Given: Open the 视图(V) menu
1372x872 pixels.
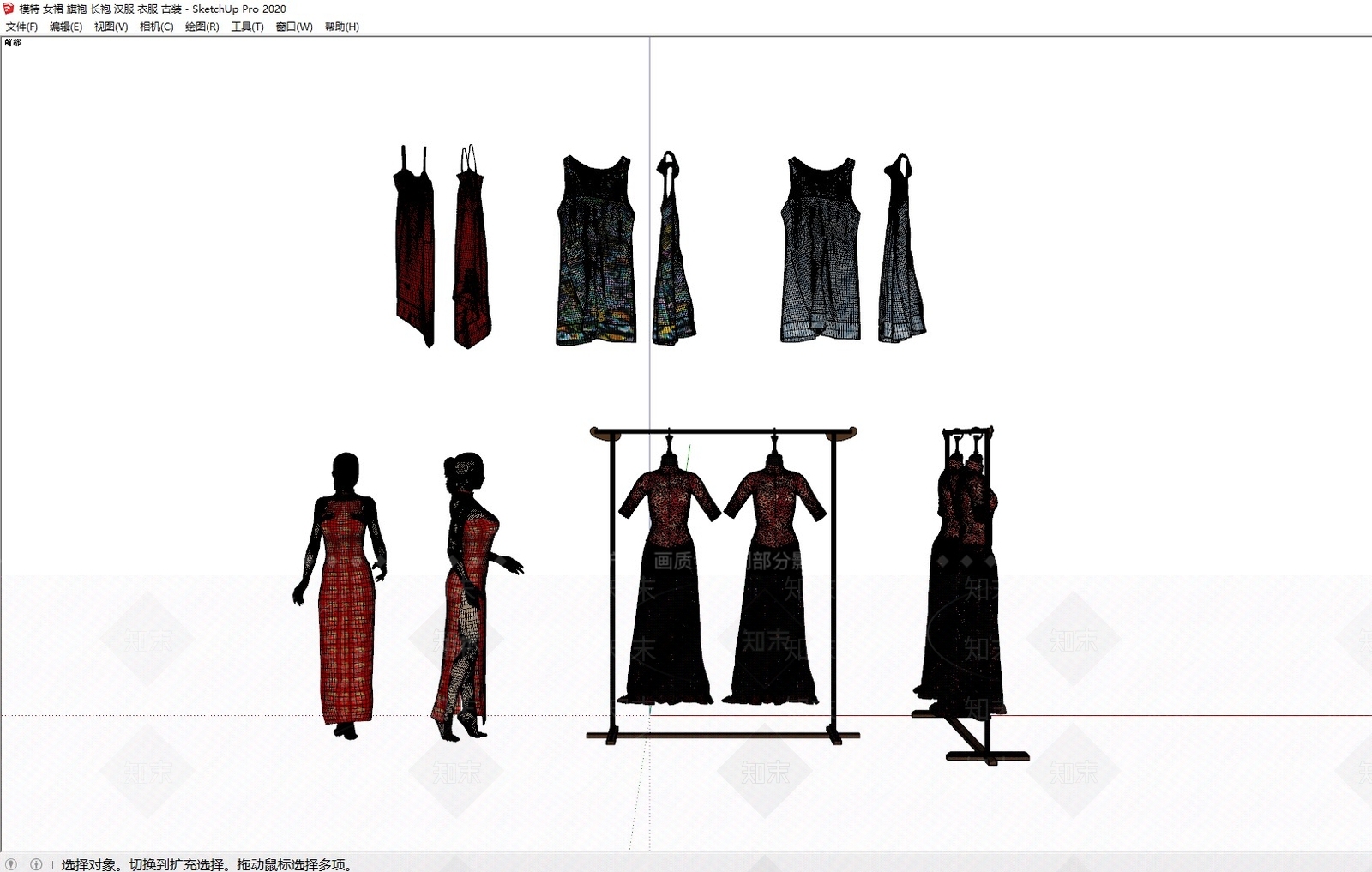Looking at the screenshot, I should click(111, 27).
